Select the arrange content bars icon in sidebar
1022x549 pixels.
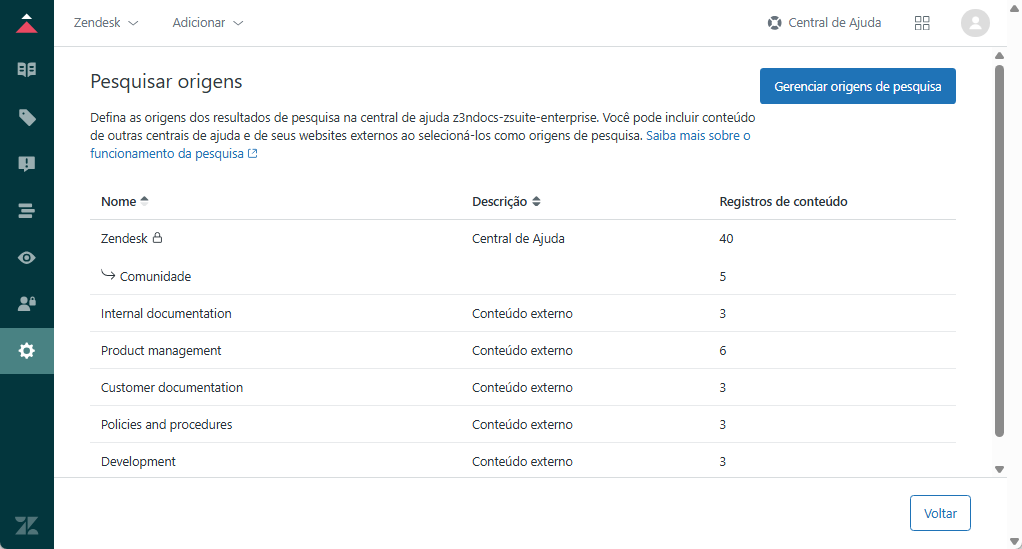pos(27,211)
